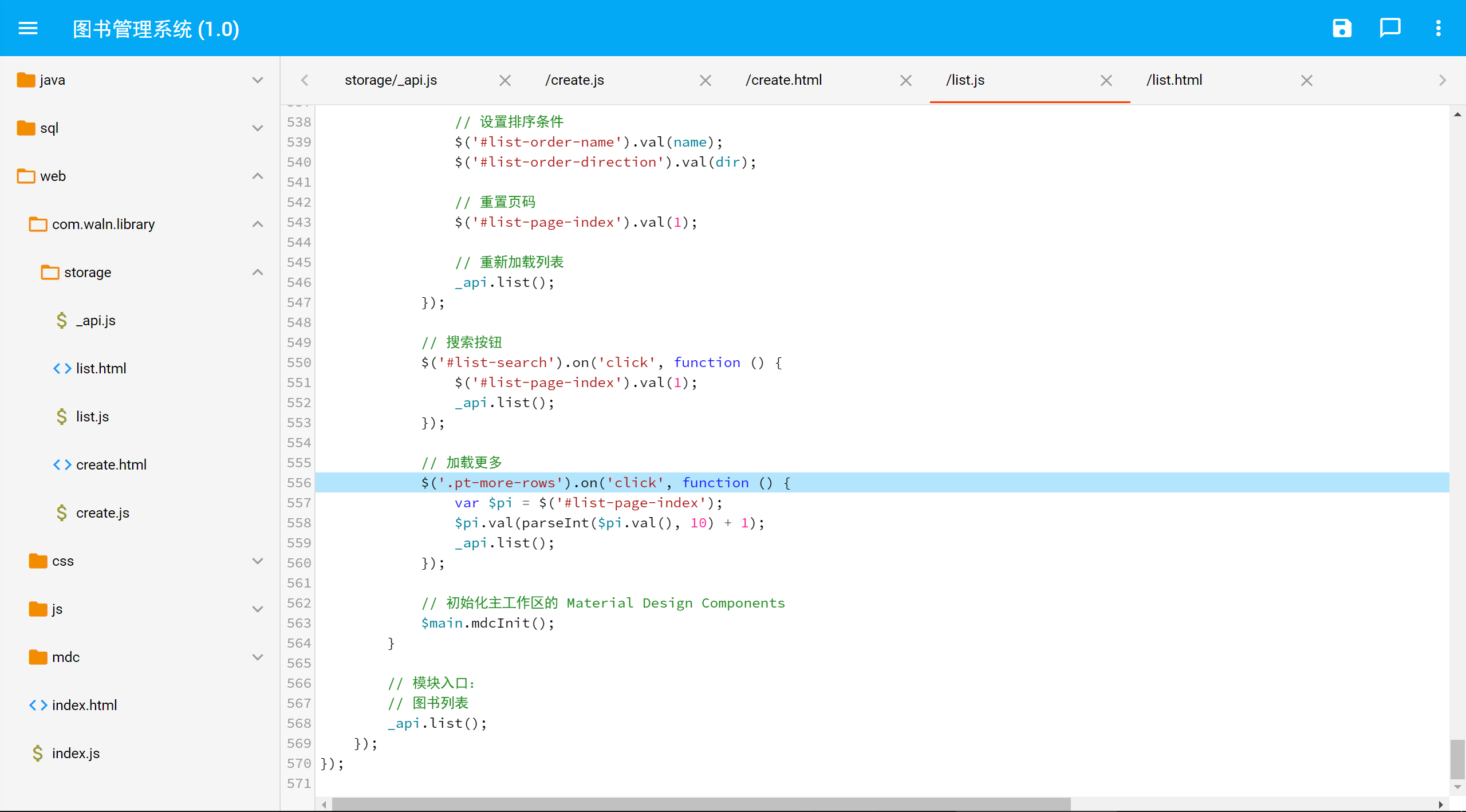The height and width of the screenshot is (812, 1466).
Task: Open create.html in the file tree
Action: point(111,465)
